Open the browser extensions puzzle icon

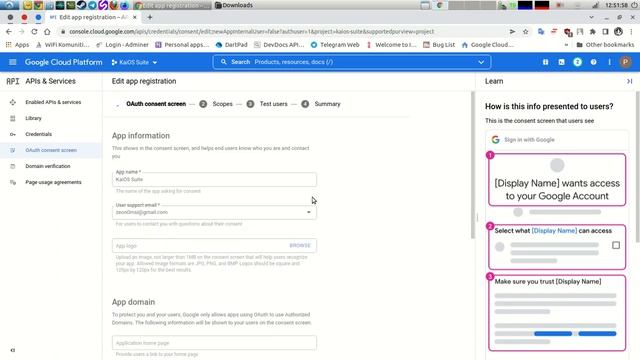point(592,31)
